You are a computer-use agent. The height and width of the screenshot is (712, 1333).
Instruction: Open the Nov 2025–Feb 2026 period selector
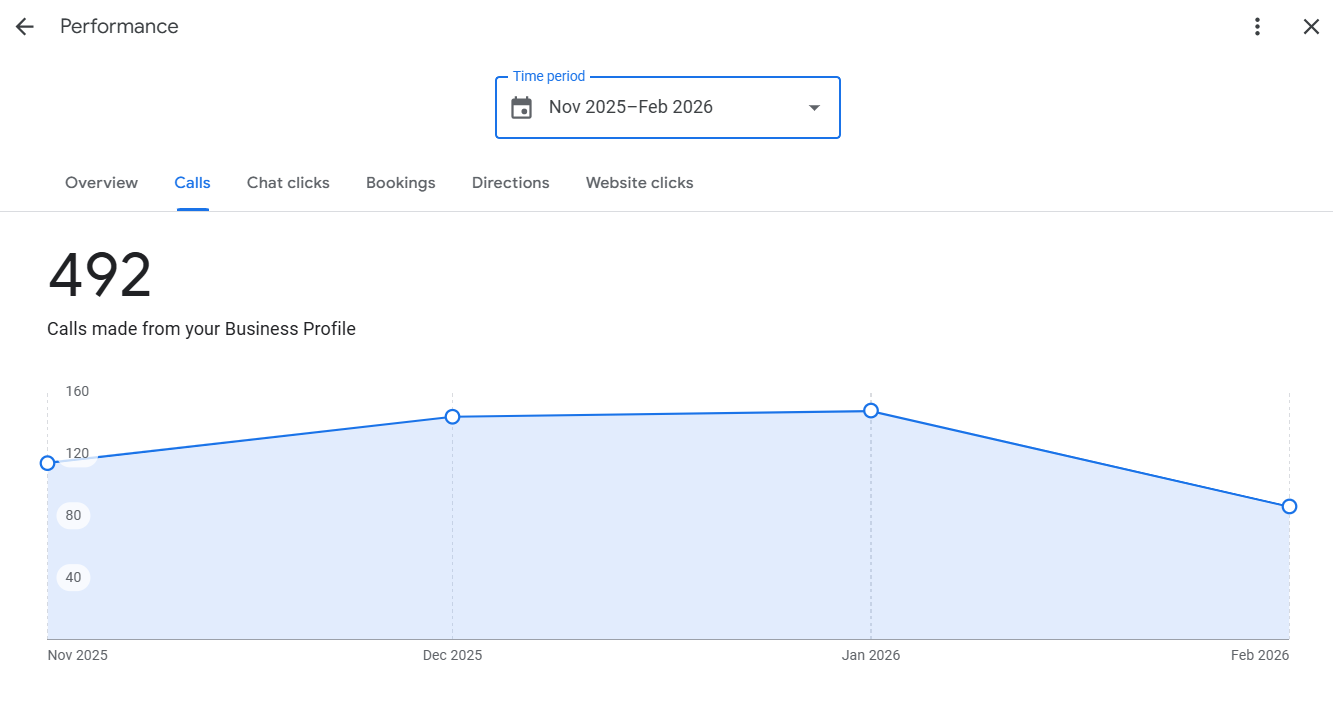coord(668,108)
